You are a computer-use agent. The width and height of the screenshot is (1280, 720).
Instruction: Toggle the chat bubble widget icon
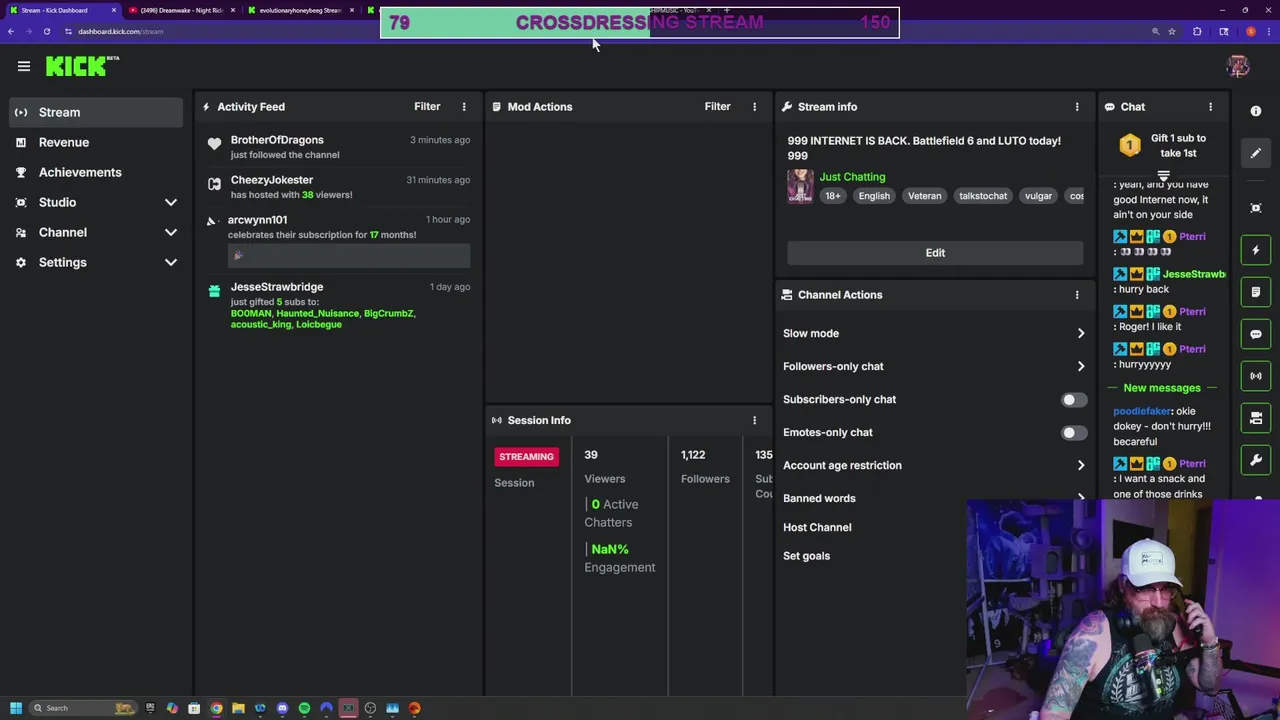tap(1256, 334)
